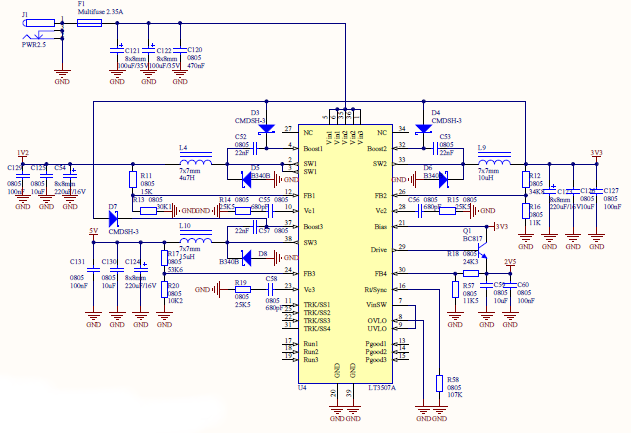The width and height of the screenshot is (631, 433).
Task: Click the VinSW pin label
Action: click(x=376, y=305)
